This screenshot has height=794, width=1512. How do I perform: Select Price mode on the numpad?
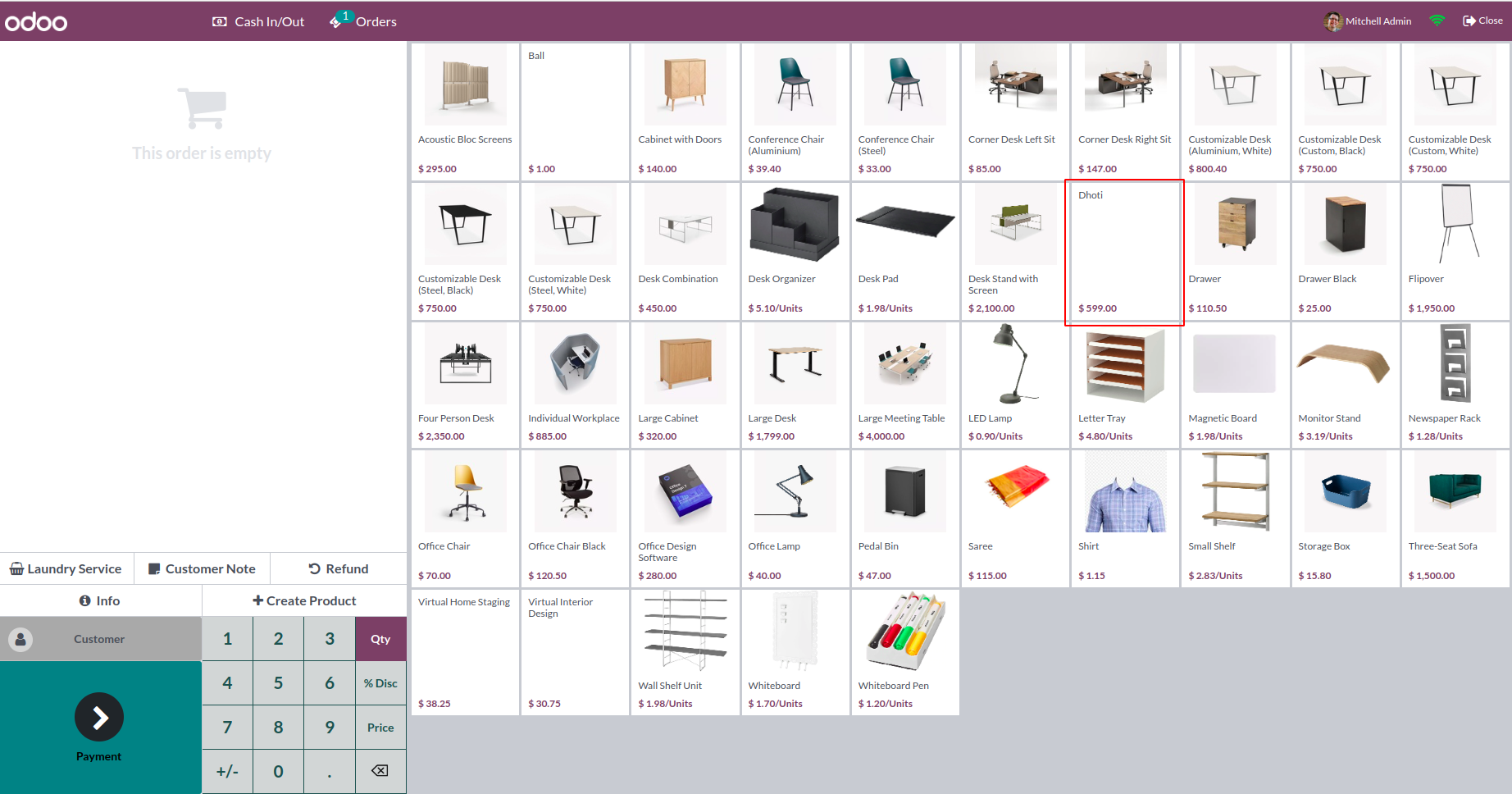tap(380, 728)
